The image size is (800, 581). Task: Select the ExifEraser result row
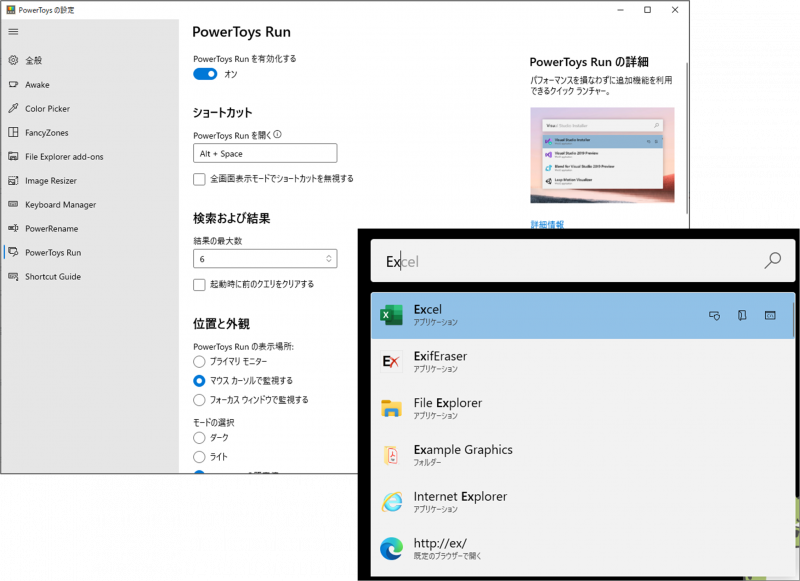tap(583, 362)
